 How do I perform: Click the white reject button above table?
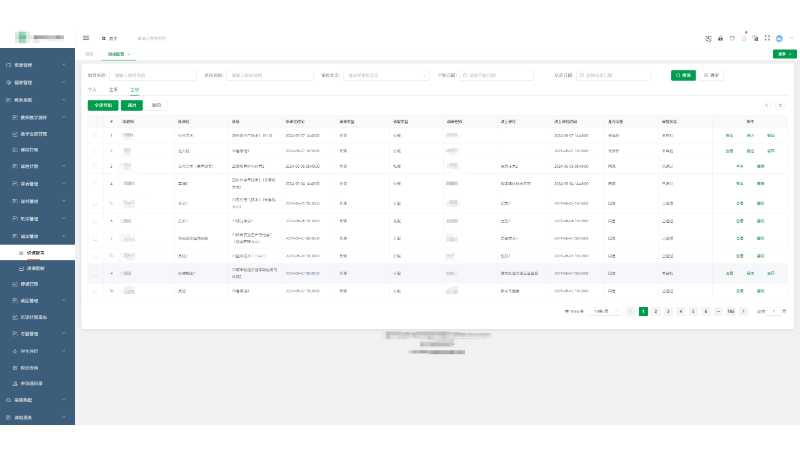click(x=157, y=105)
